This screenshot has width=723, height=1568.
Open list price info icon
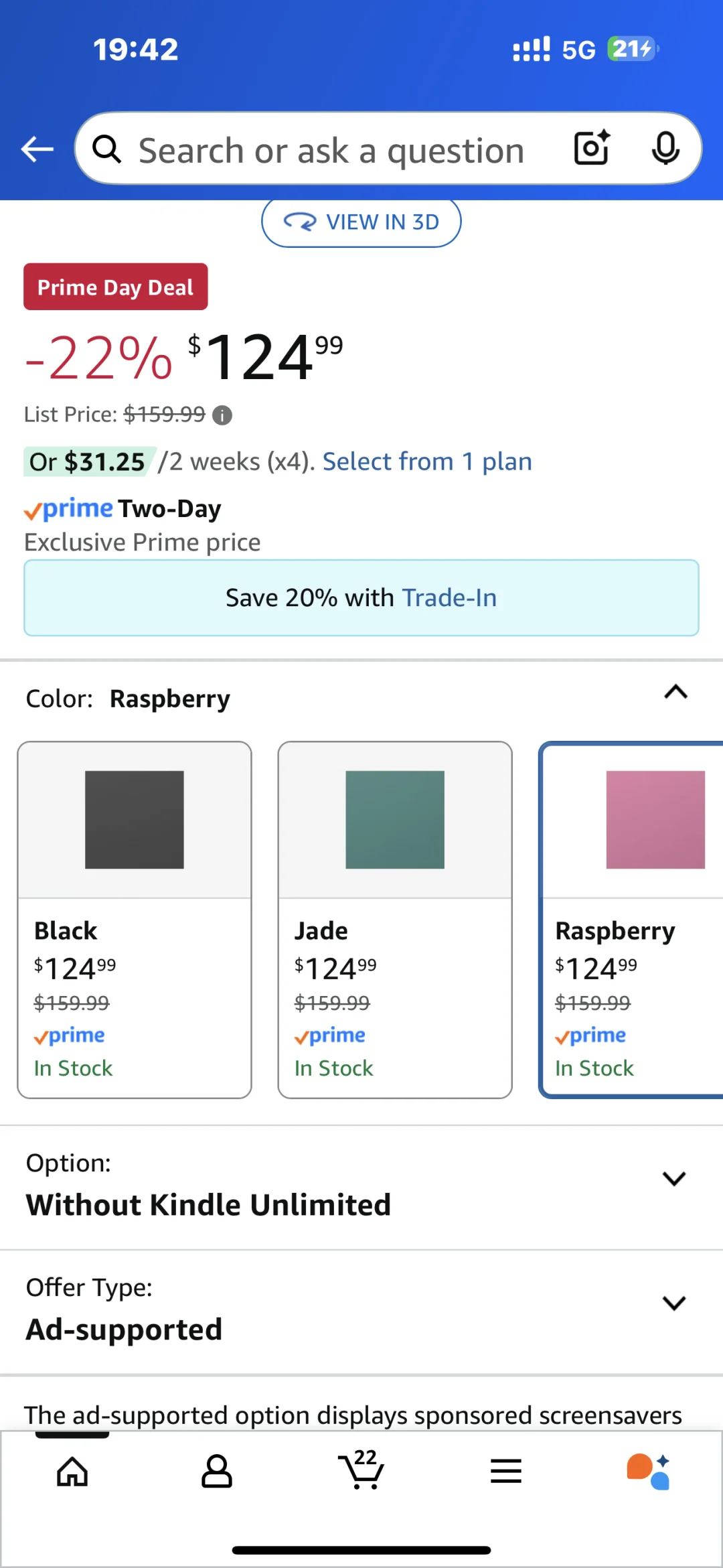coord(222,415)
